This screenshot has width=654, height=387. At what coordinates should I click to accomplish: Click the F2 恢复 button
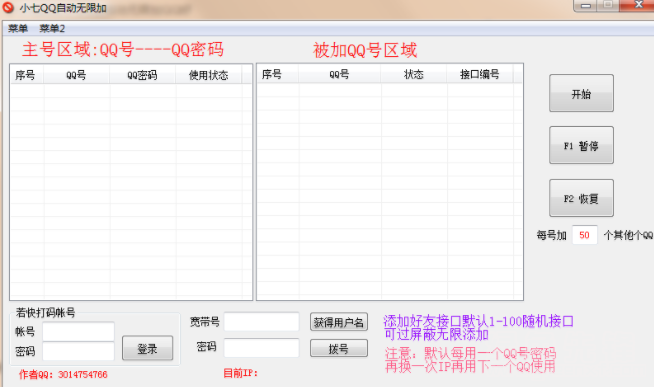pos(581,198)
